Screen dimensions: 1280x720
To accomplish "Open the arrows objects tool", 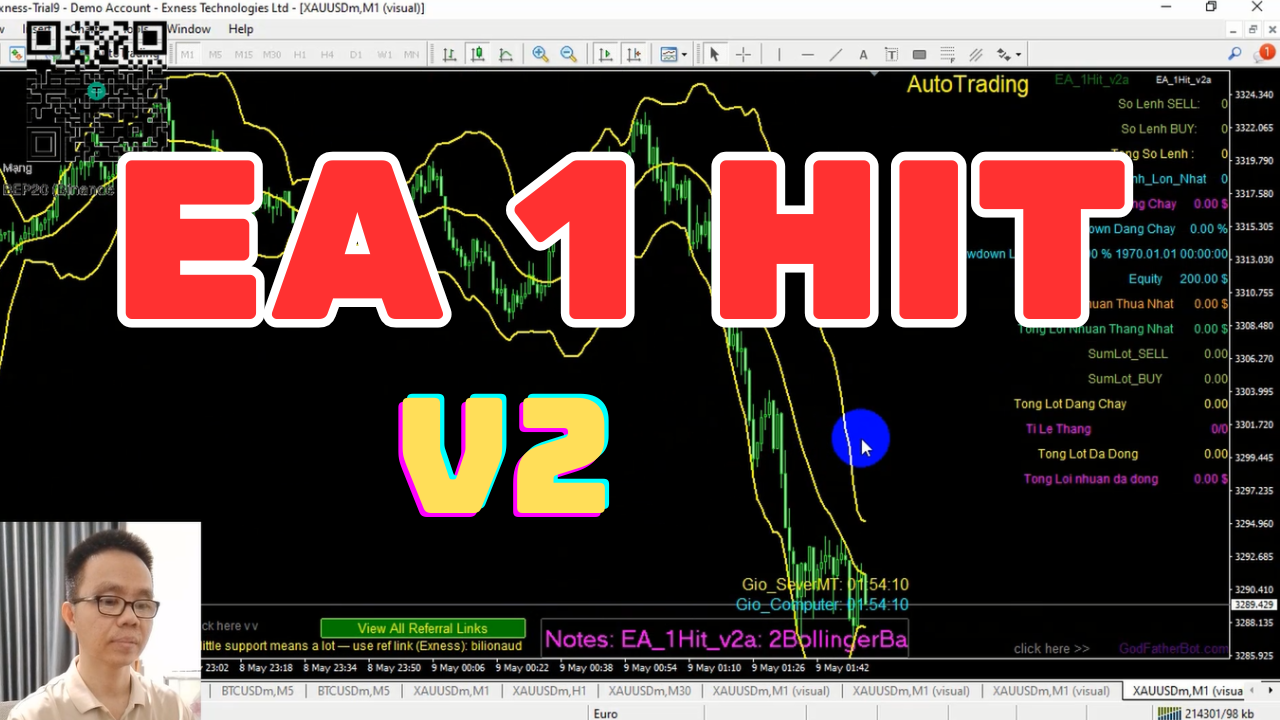I will coord(1003,54).
